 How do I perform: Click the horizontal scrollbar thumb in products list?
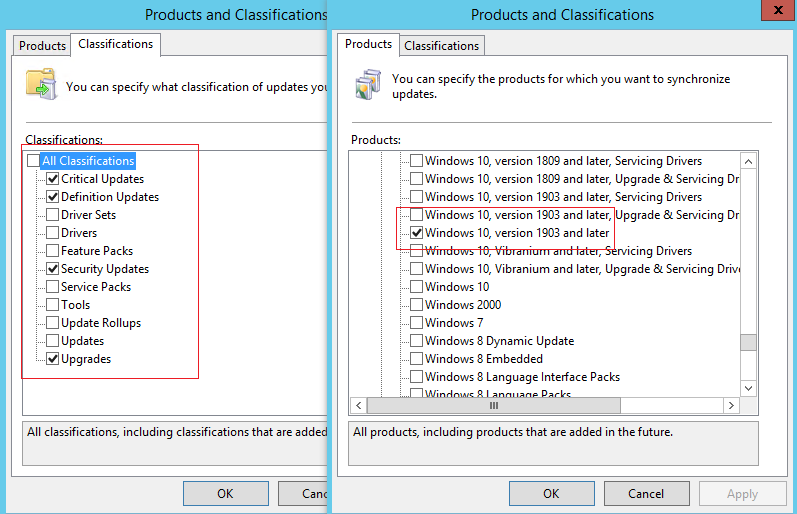pyautogui.click(x=494, y=405)
